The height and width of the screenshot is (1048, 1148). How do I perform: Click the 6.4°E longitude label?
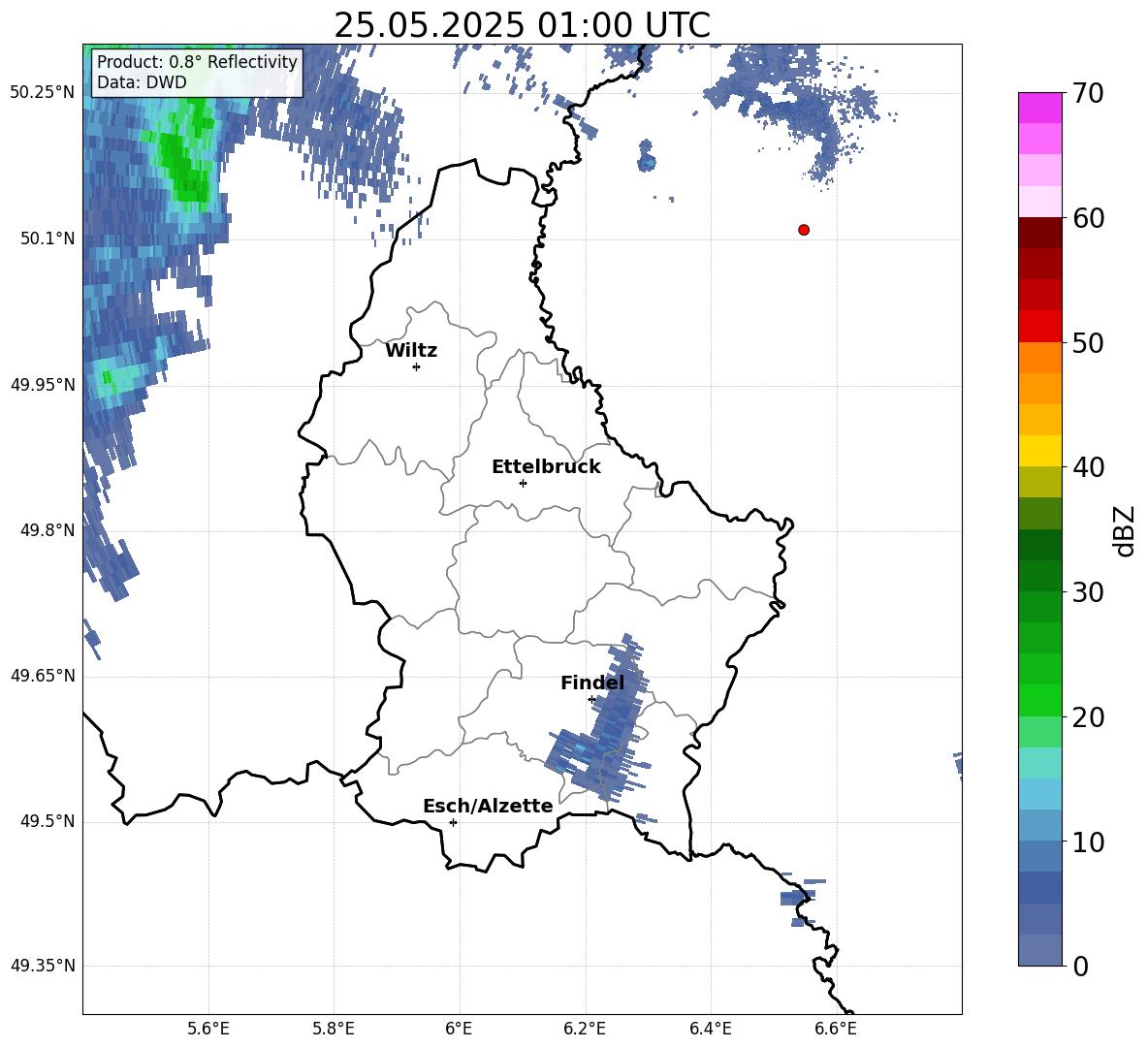coord(710,1029)
